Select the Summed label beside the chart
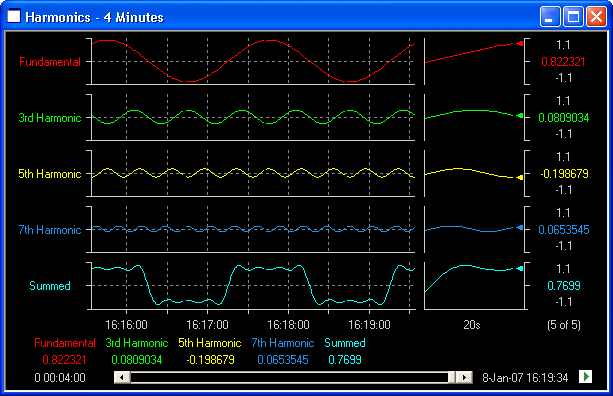This screenshot has height=396, width=613. coord(50,286)
